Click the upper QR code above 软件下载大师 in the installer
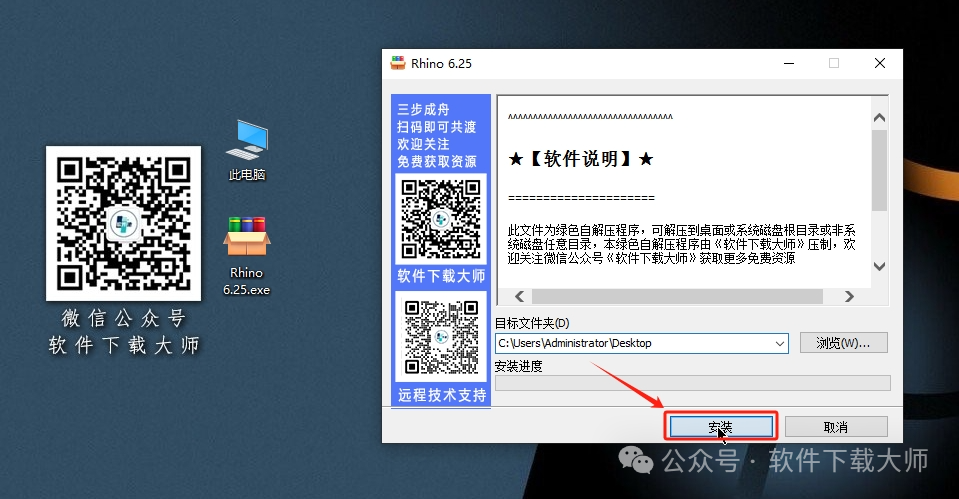Viewport: 959px width, 499px height. click(441, 219)
